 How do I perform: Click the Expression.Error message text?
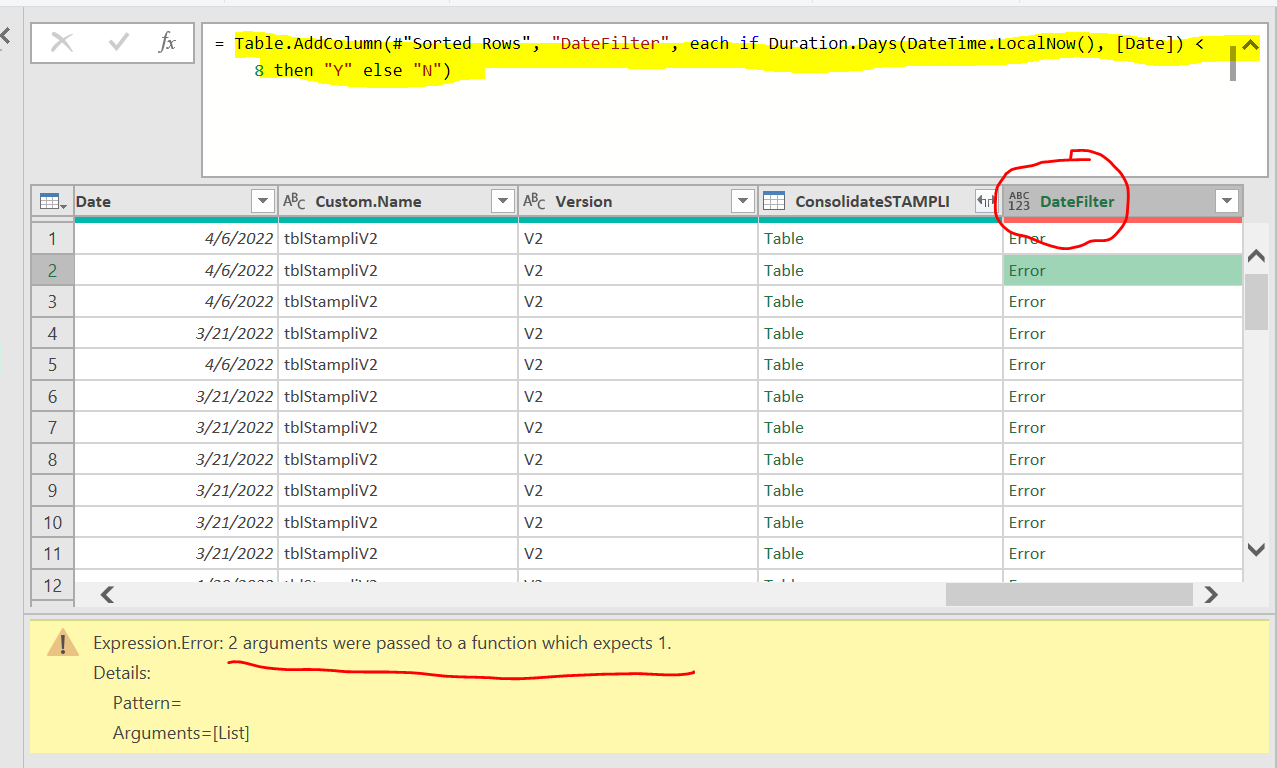pos(382,643)
